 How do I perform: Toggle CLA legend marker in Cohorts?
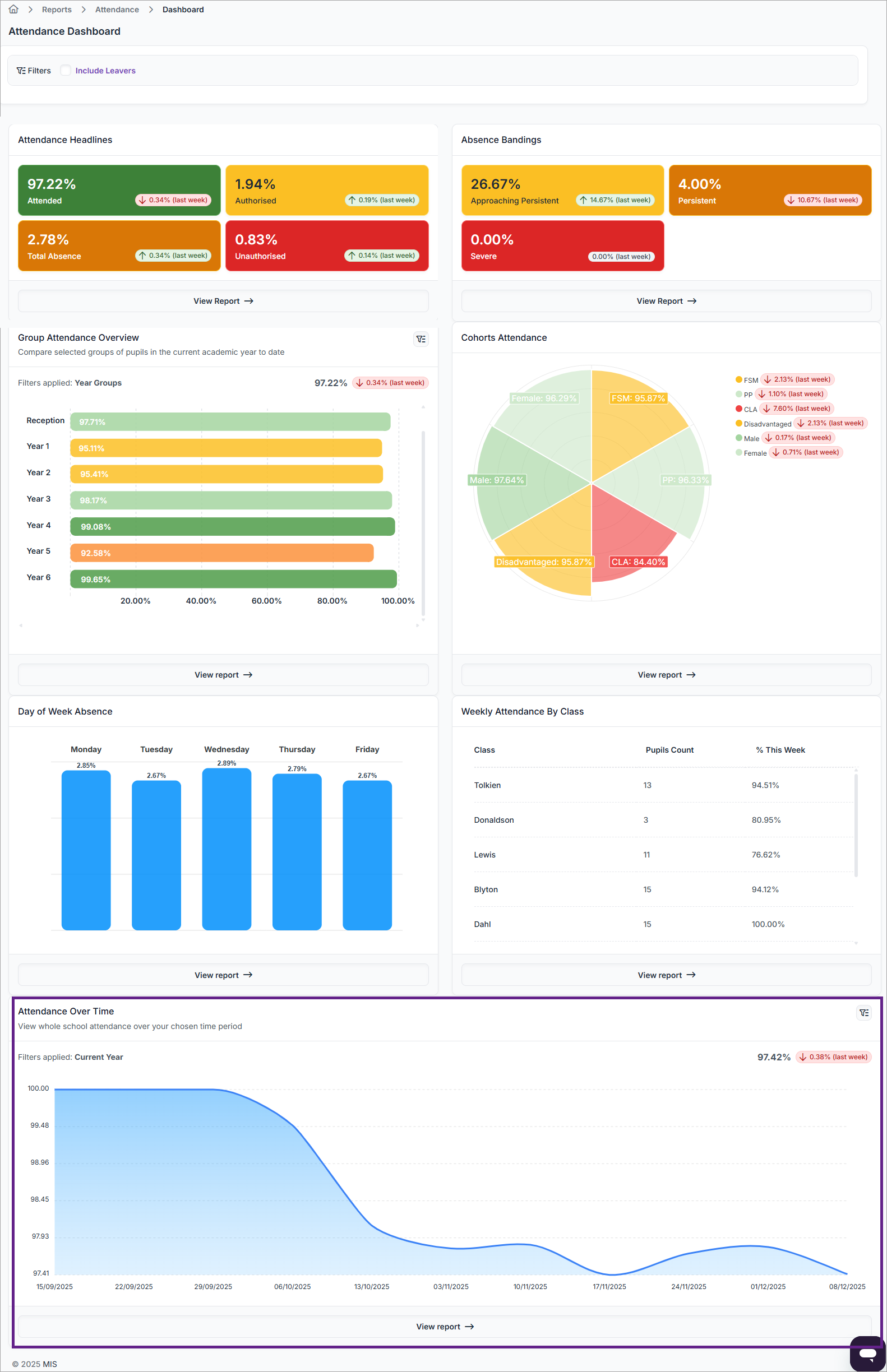pos(738,409)
